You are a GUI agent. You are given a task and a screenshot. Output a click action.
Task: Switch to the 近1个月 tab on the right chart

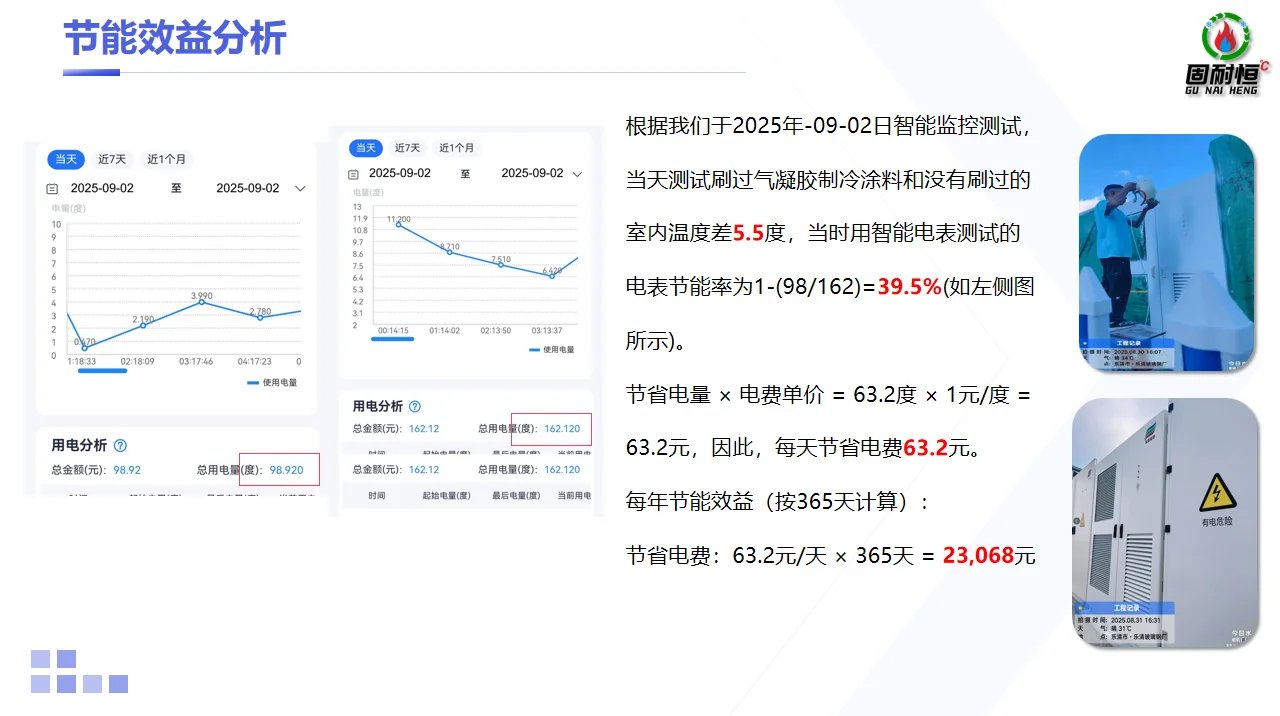pyautogui.click(x=456, y=147)
